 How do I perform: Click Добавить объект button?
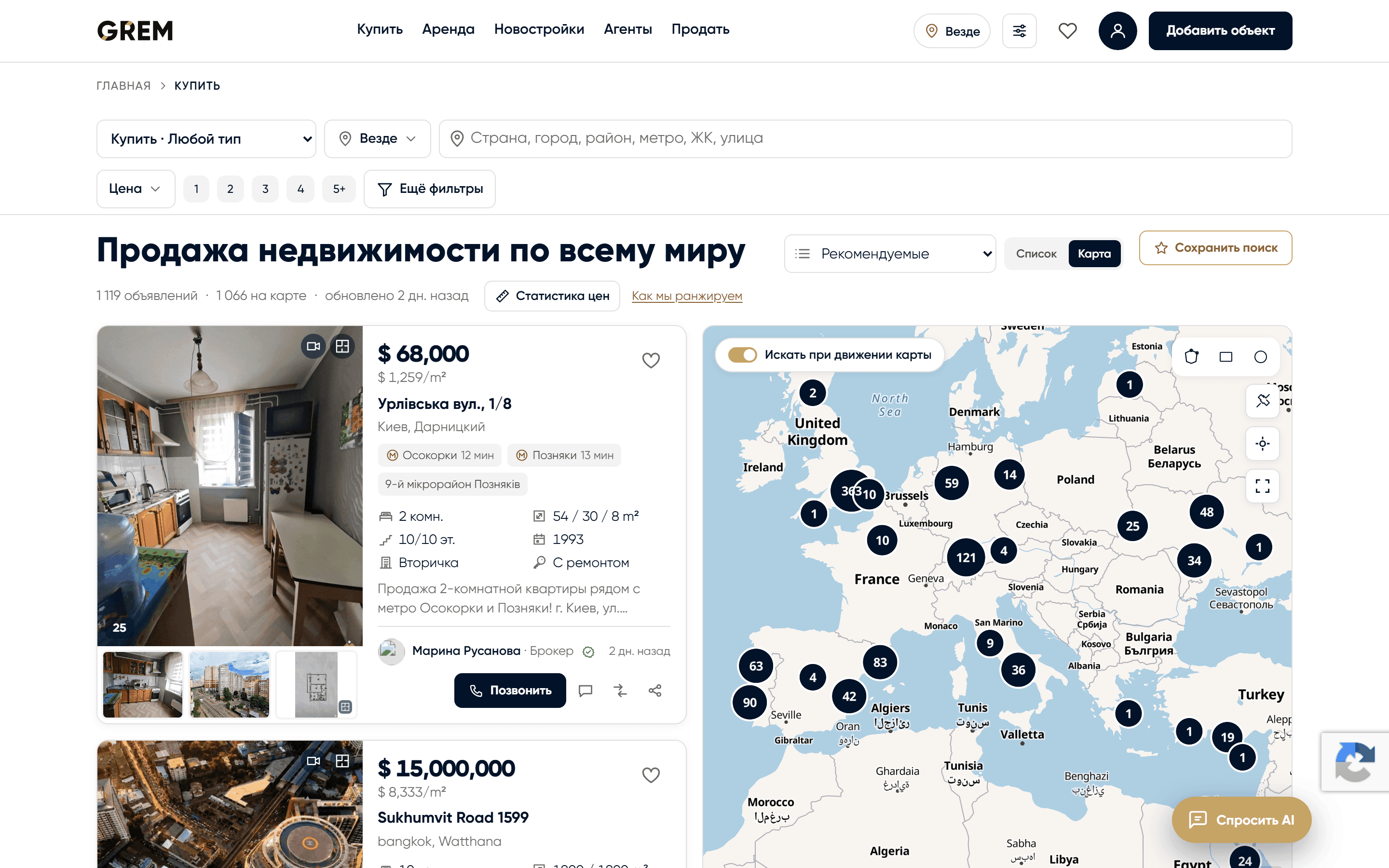pos(1220,31)
